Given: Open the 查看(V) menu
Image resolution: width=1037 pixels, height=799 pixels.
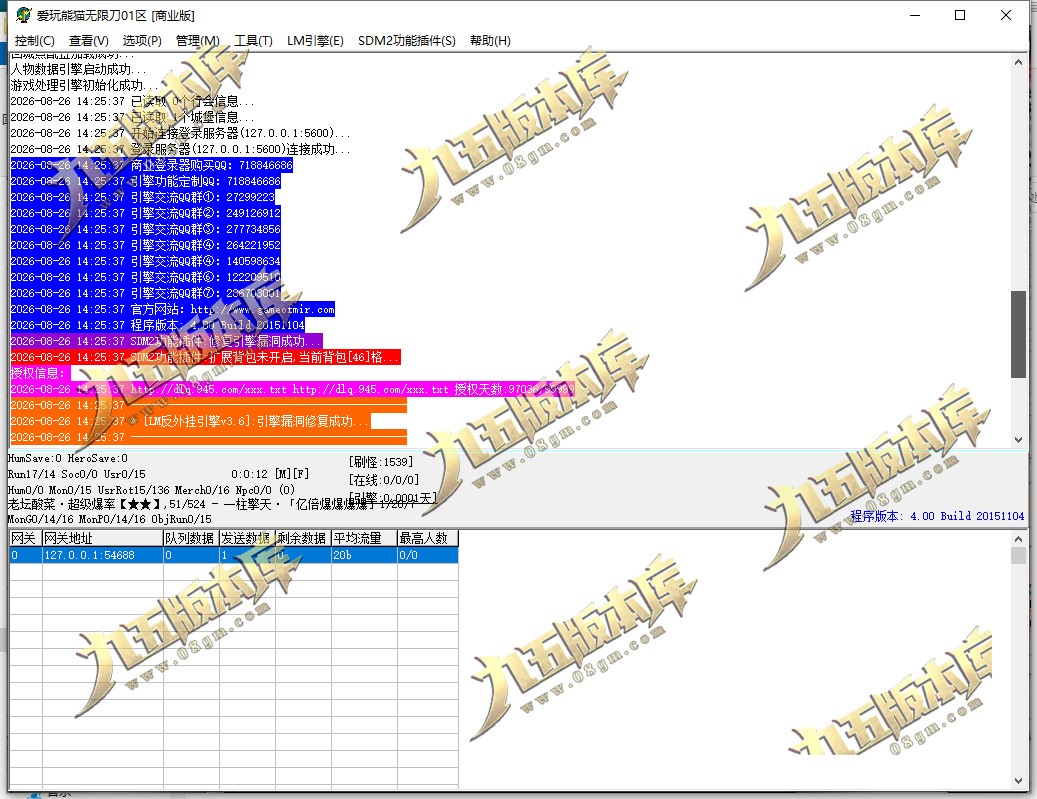Looking at the screenshot, I should click(89, 41).
